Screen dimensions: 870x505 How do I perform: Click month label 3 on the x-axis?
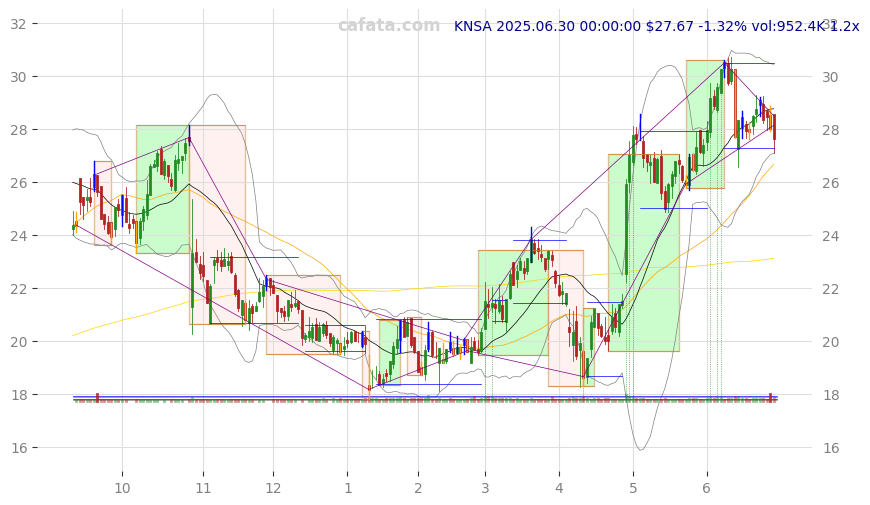[485, 488]
